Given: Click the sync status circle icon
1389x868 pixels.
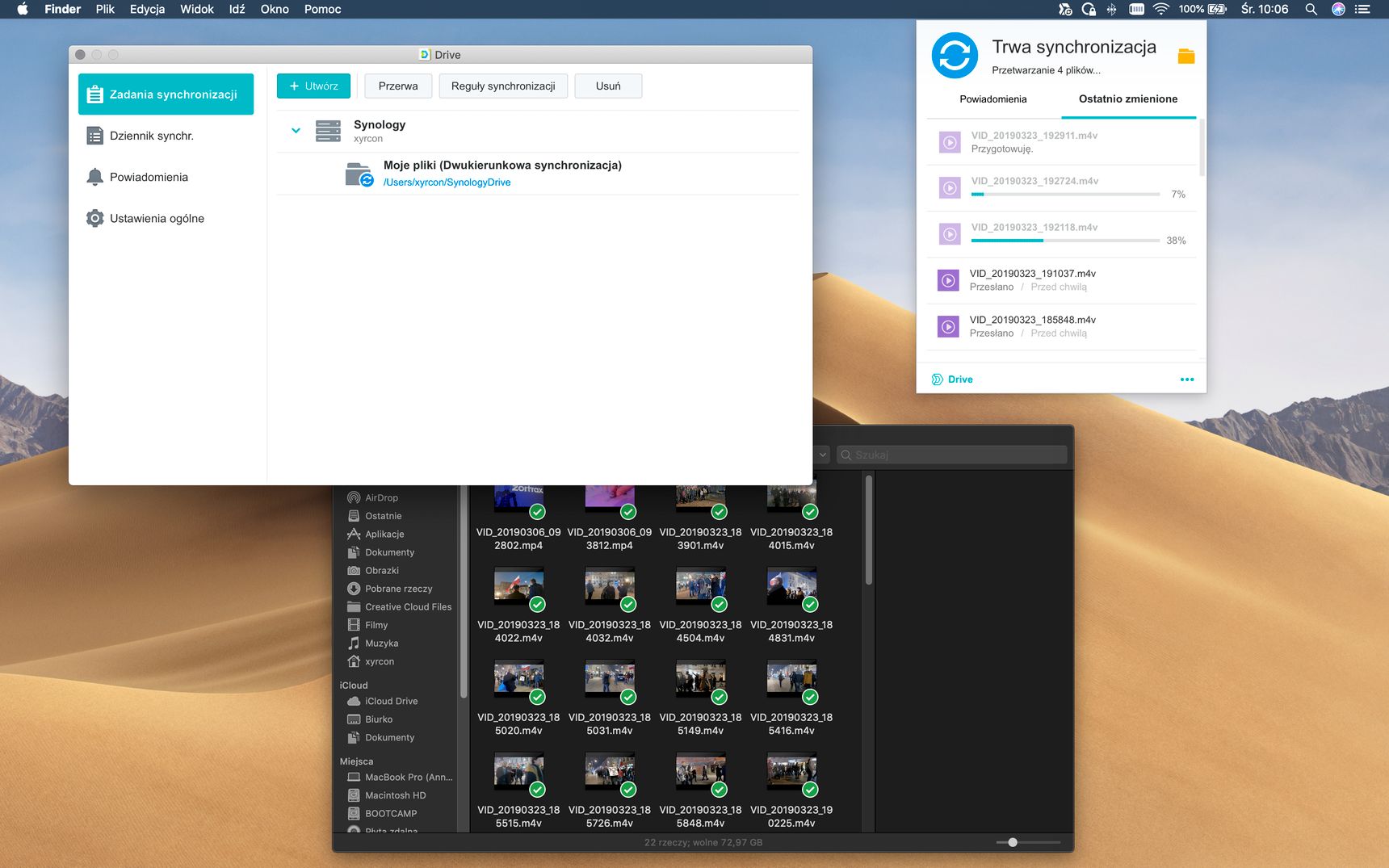Looking at the screenshot, I should [955, 56].
